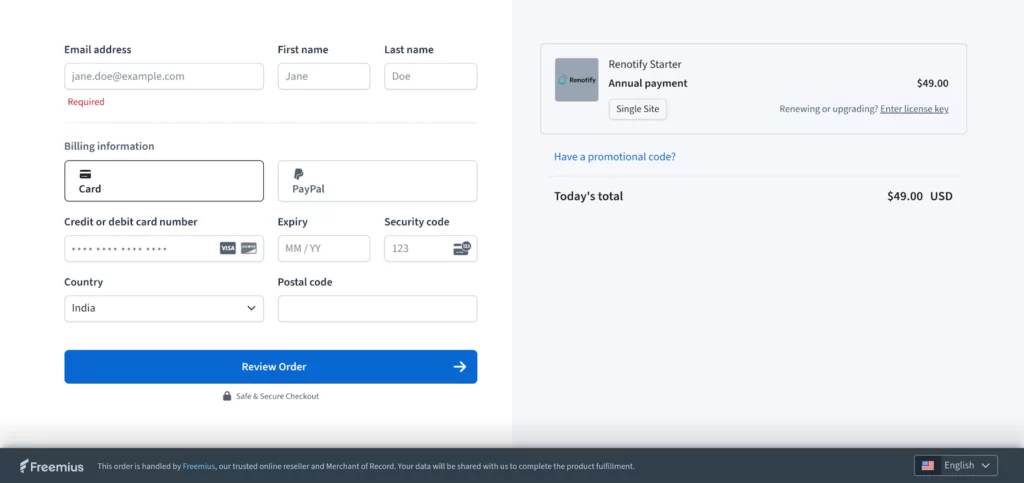Click the Single Site license button
Viewport: 1024px width, 483px height.
tap(638, 109)
